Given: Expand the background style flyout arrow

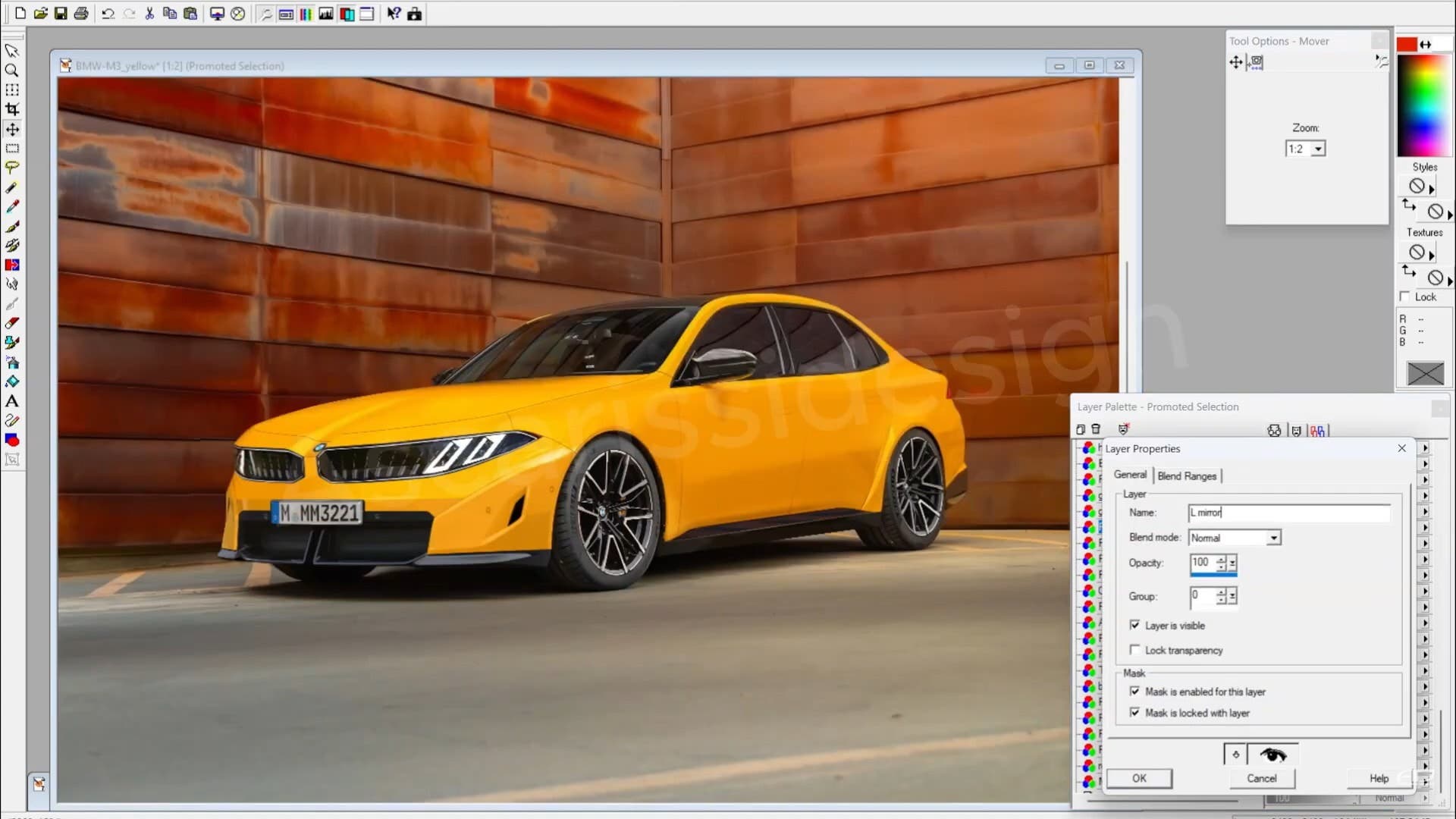Looking at the screenshot, I should (x=1449, y=215).
